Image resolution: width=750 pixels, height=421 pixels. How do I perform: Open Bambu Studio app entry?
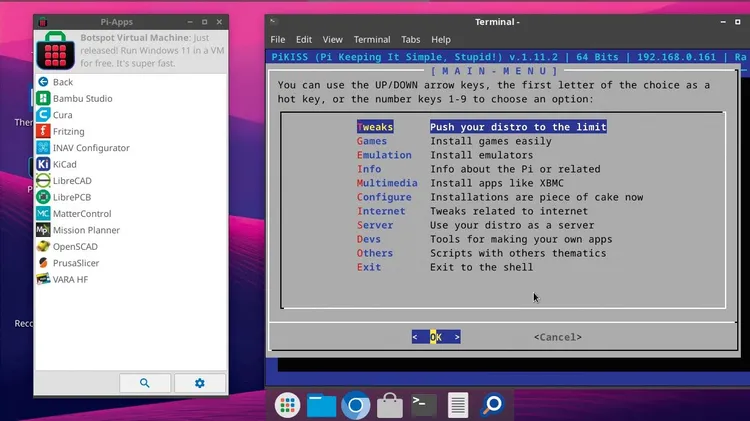(x=82, y=98)
